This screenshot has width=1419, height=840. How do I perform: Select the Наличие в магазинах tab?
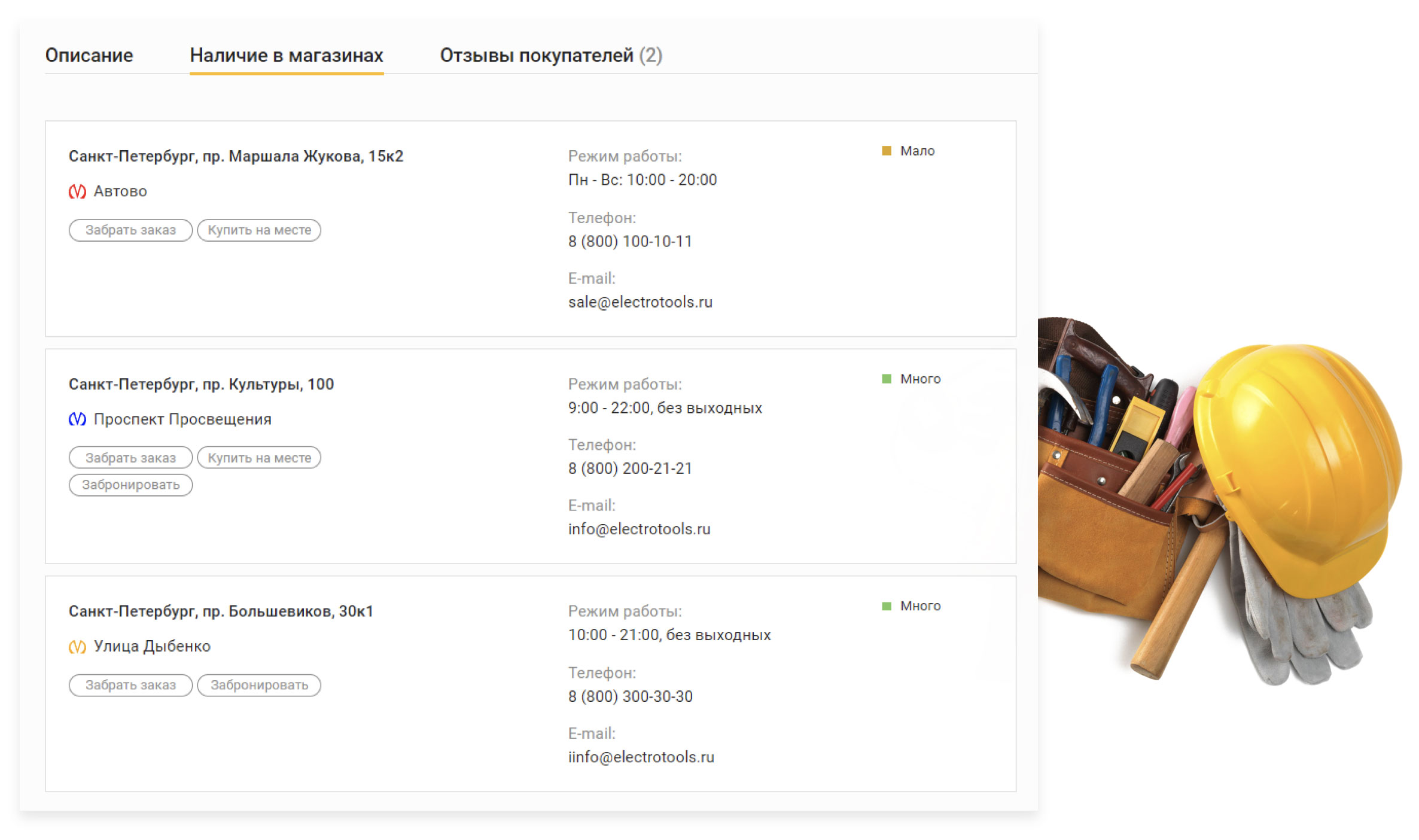(286, 56)
